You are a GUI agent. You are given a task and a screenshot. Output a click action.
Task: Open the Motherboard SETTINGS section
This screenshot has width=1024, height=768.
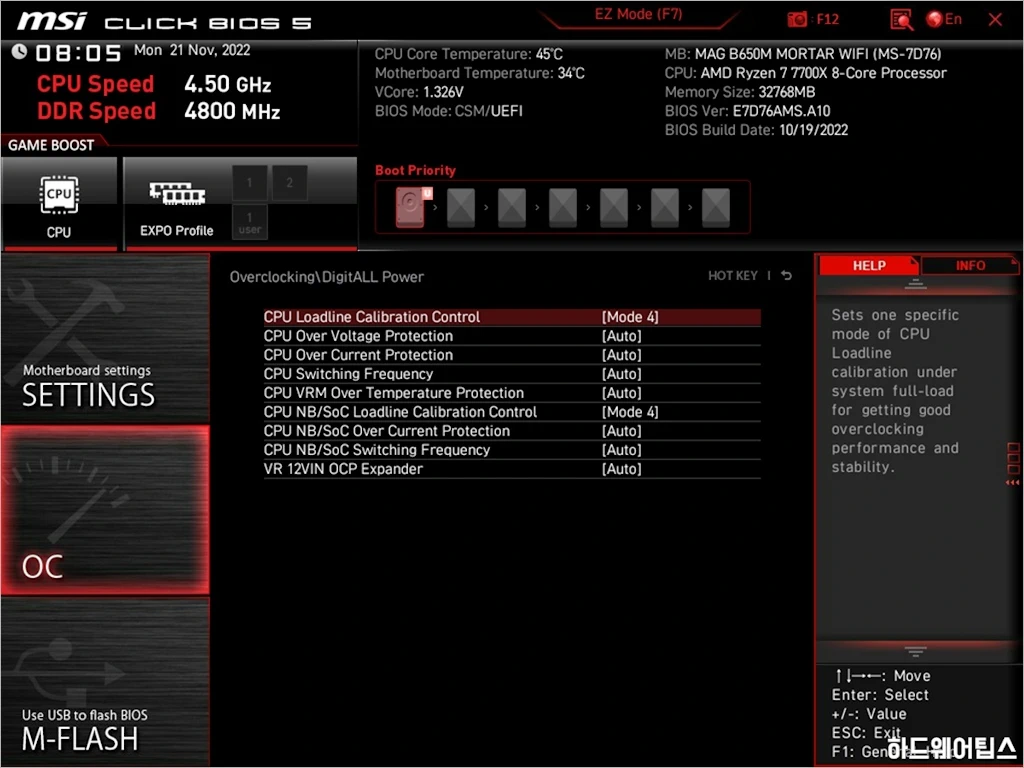point(105,339)
